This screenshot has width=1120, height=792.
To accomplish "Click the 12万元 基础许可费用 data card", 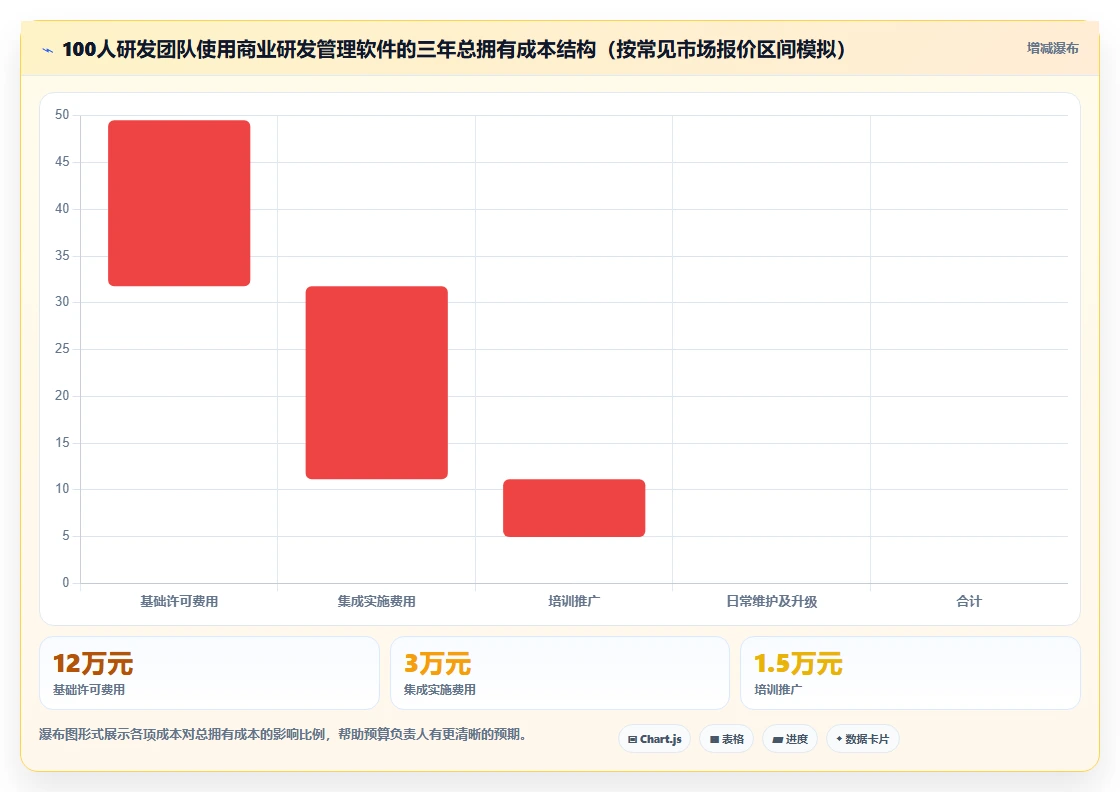I will point(209,673).
